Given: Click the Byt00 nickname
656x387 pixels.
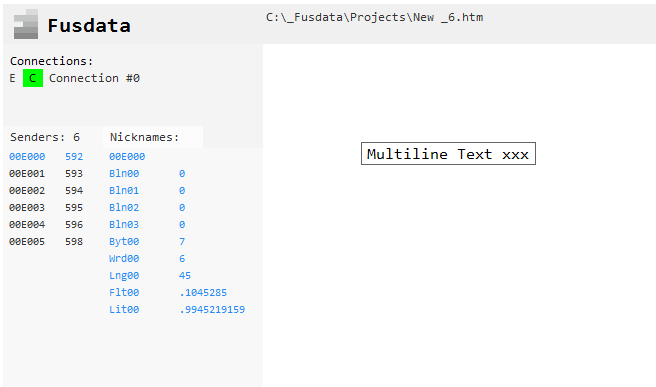Looking at the screenshot, I should coord(124,242).
